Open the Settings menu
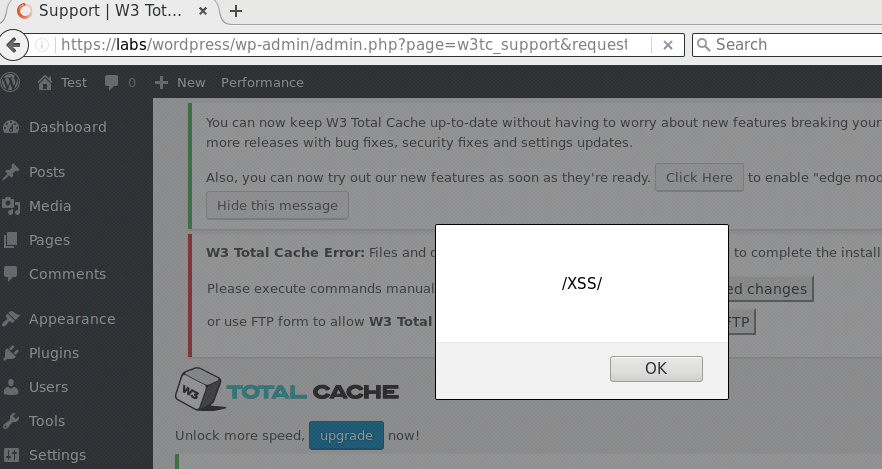The height and width of the screenshot is (469, 882). point(57,454)
